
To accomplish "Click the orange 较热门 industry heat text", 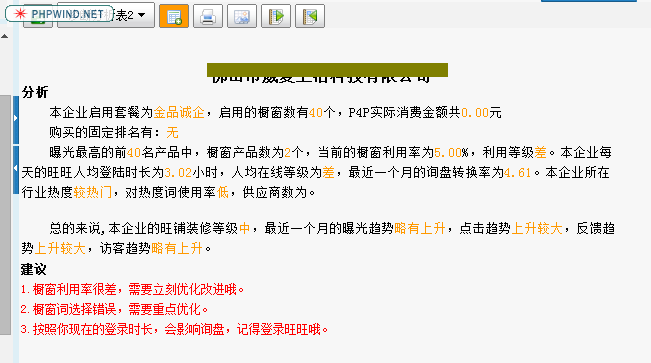I will pyautogui.click(x=93, y=192).
